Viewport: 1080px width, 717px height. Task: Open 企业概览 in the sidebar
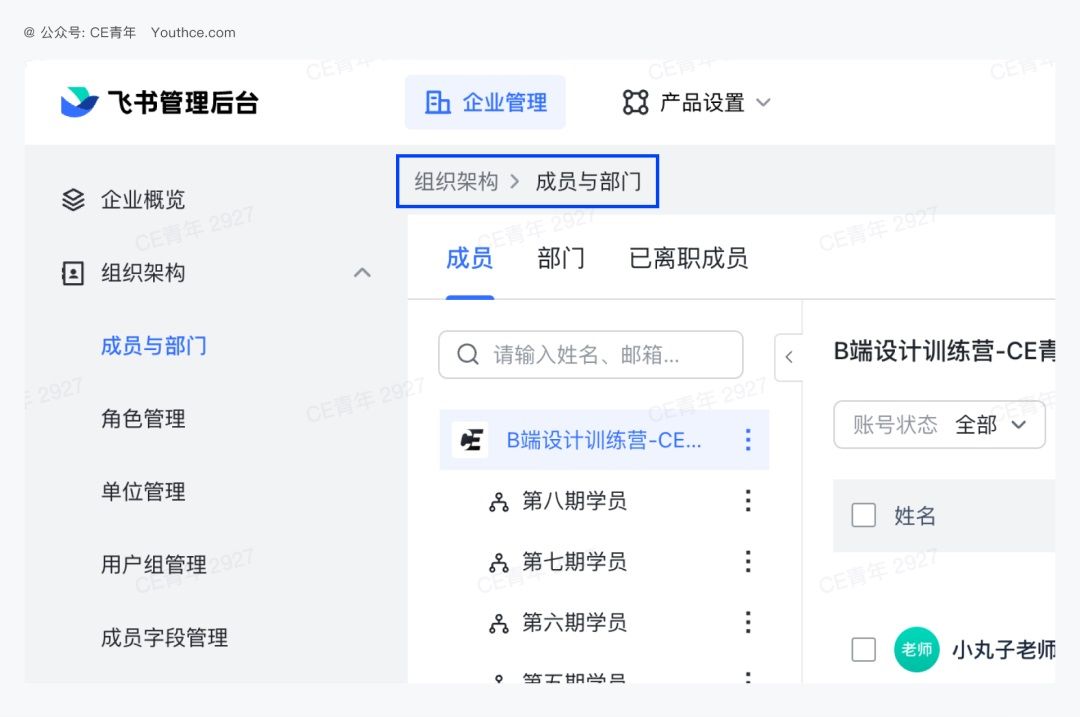[143, 200]
